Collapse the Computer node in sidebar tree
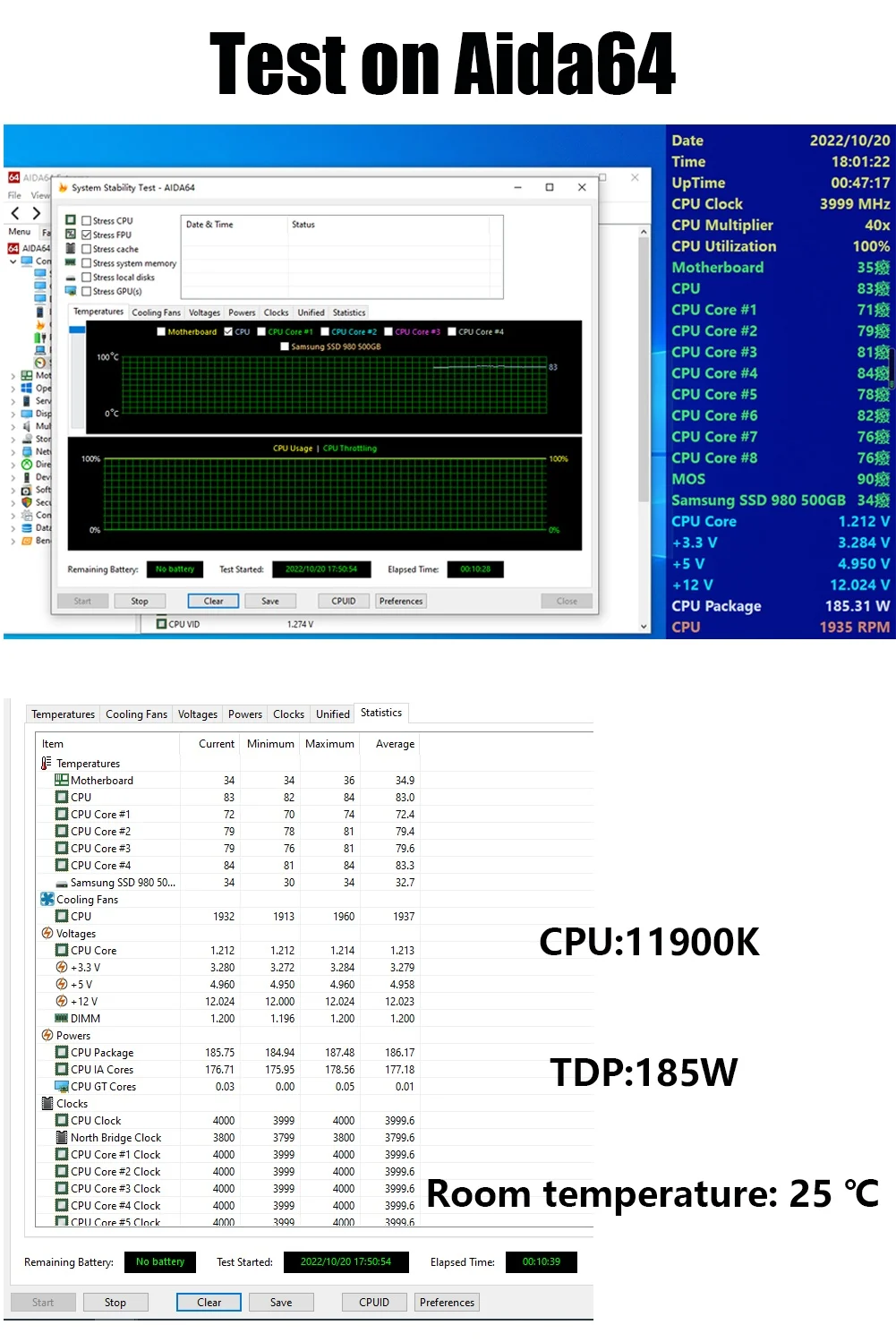The image size is (896, 1342). tap(13, 261)
